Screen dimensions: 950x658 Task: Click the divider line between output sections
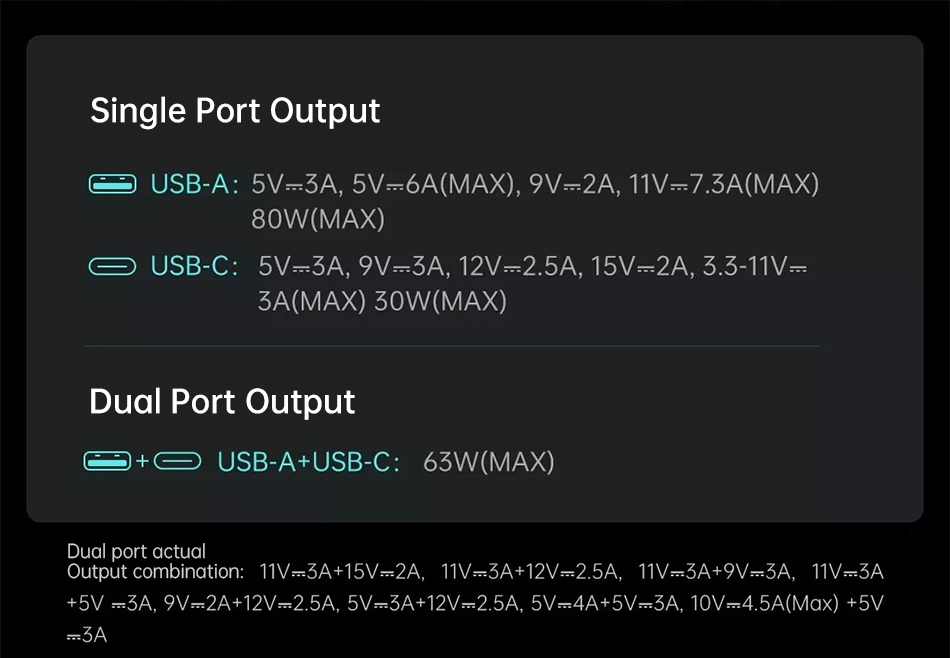[x=451, y=347]
